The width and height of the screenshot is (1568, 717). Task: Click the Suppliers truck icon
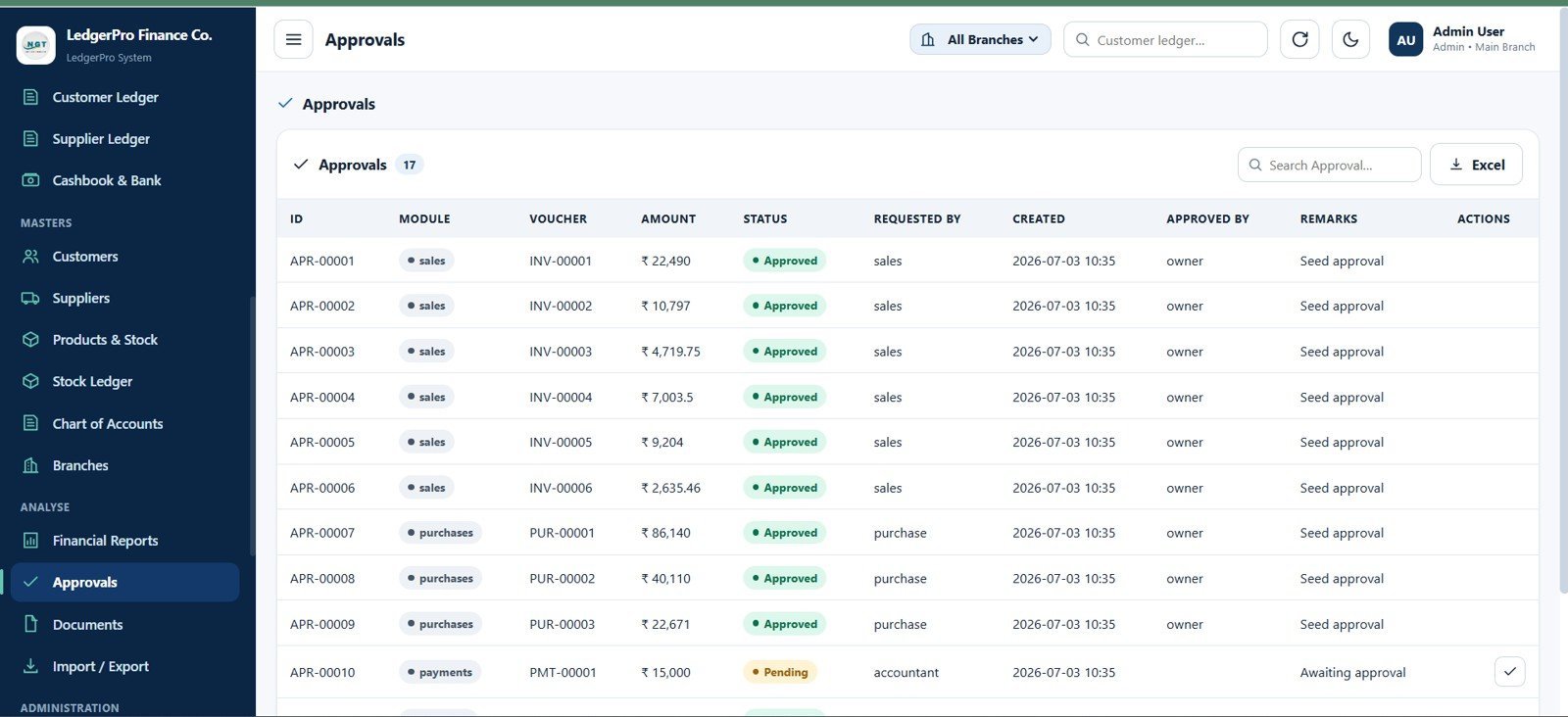tap(30, 298)
